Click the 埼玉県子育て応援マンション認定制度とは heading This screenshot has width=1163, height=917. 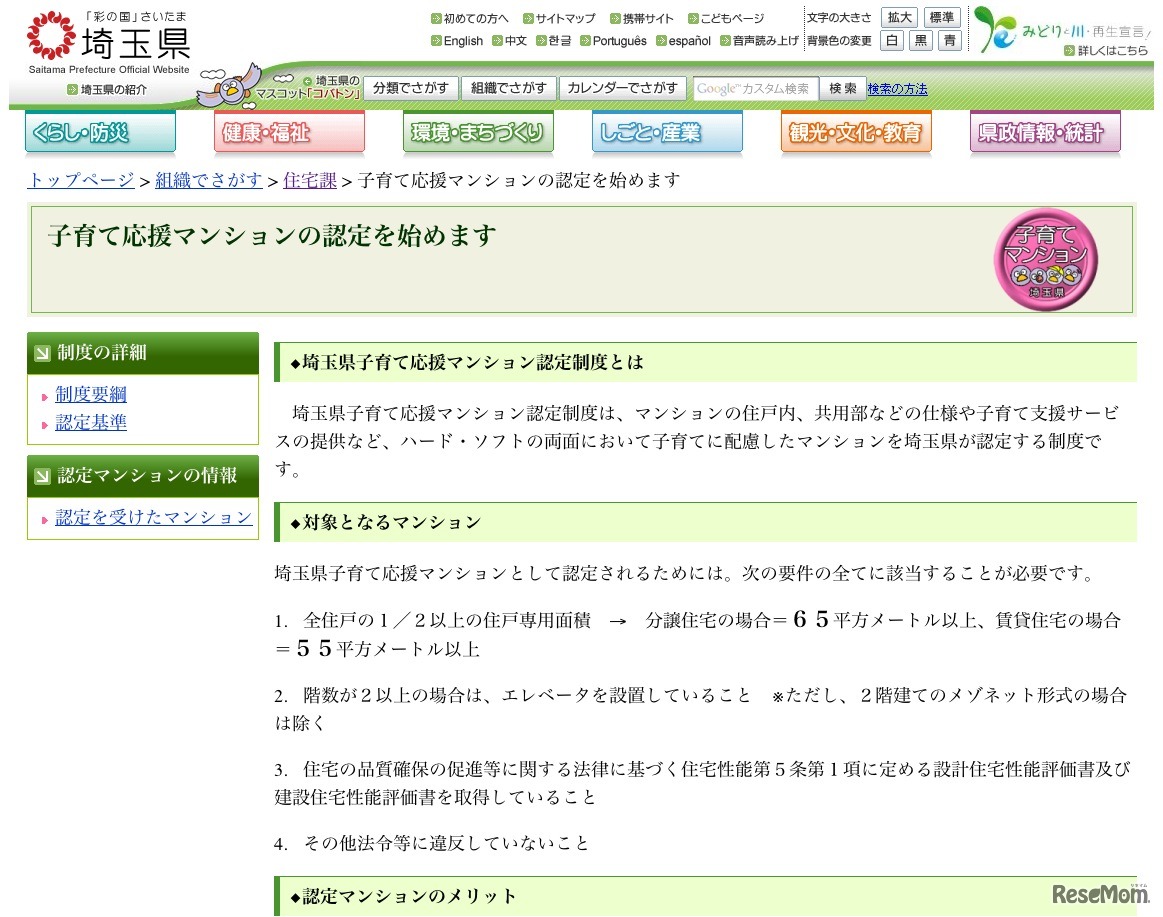coord(467,362)
